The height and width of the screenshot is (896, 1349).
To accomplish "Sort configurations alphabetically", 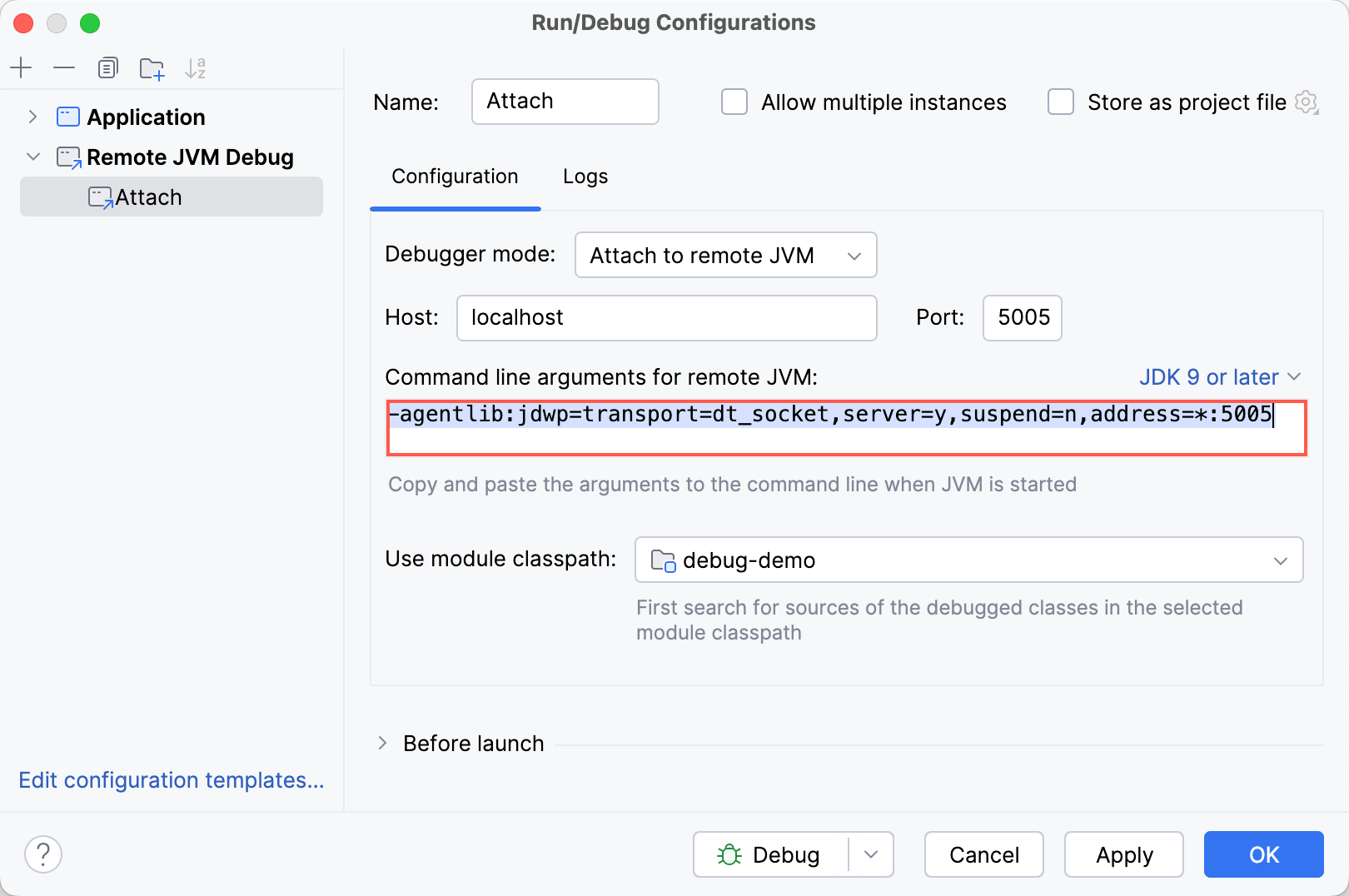I will tap(195, 67).
